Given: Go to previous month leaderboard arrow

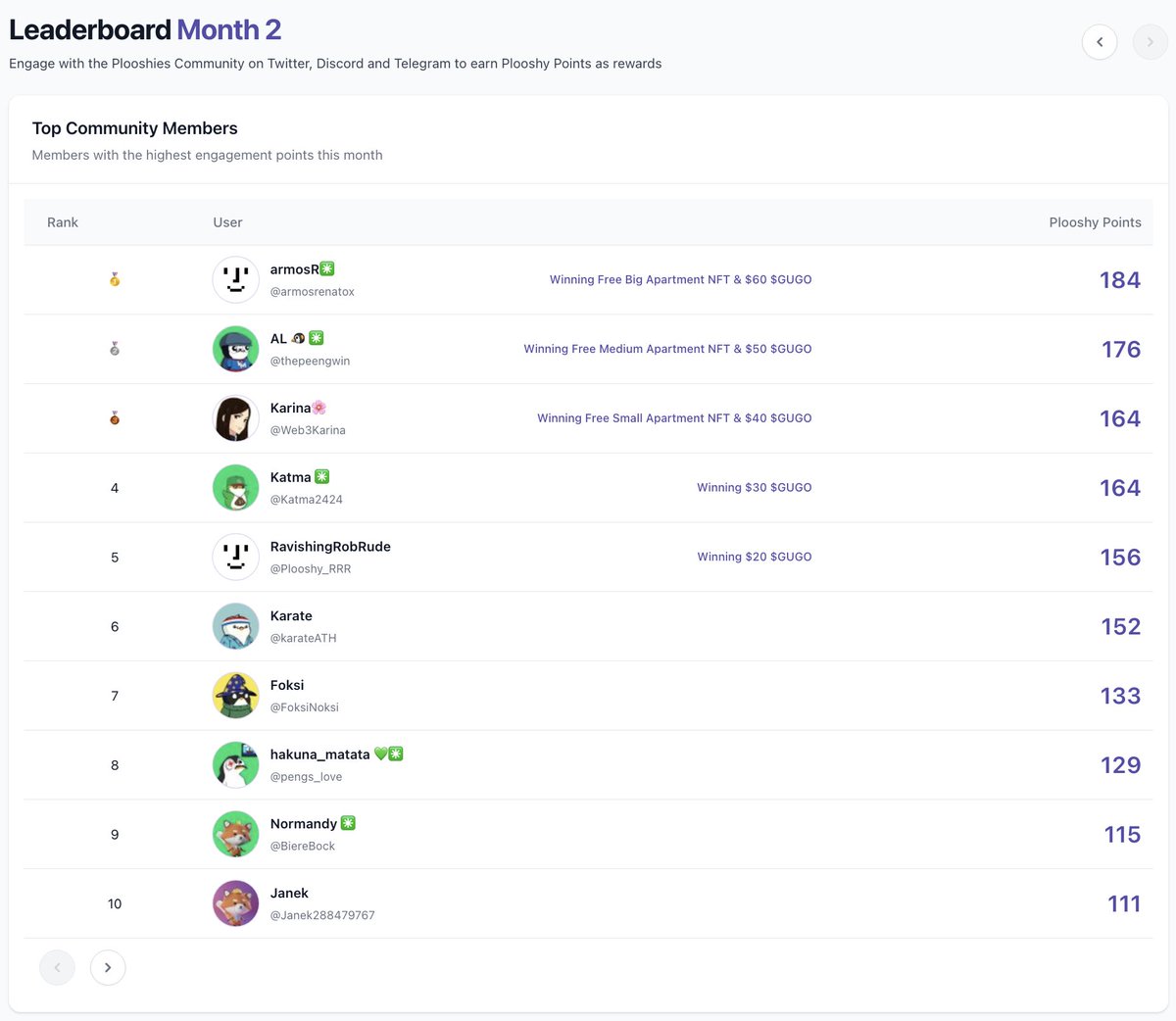Looking at the screenshot, I should [x=1100, y=42].
